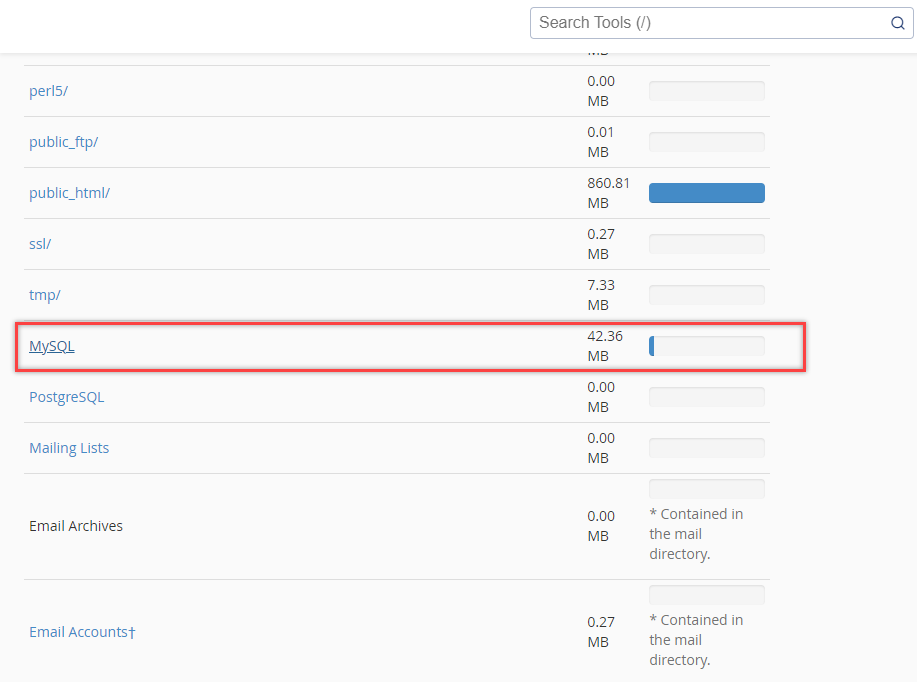
Task: Click the perl5 usage bar
Action: tap(706, 90)
